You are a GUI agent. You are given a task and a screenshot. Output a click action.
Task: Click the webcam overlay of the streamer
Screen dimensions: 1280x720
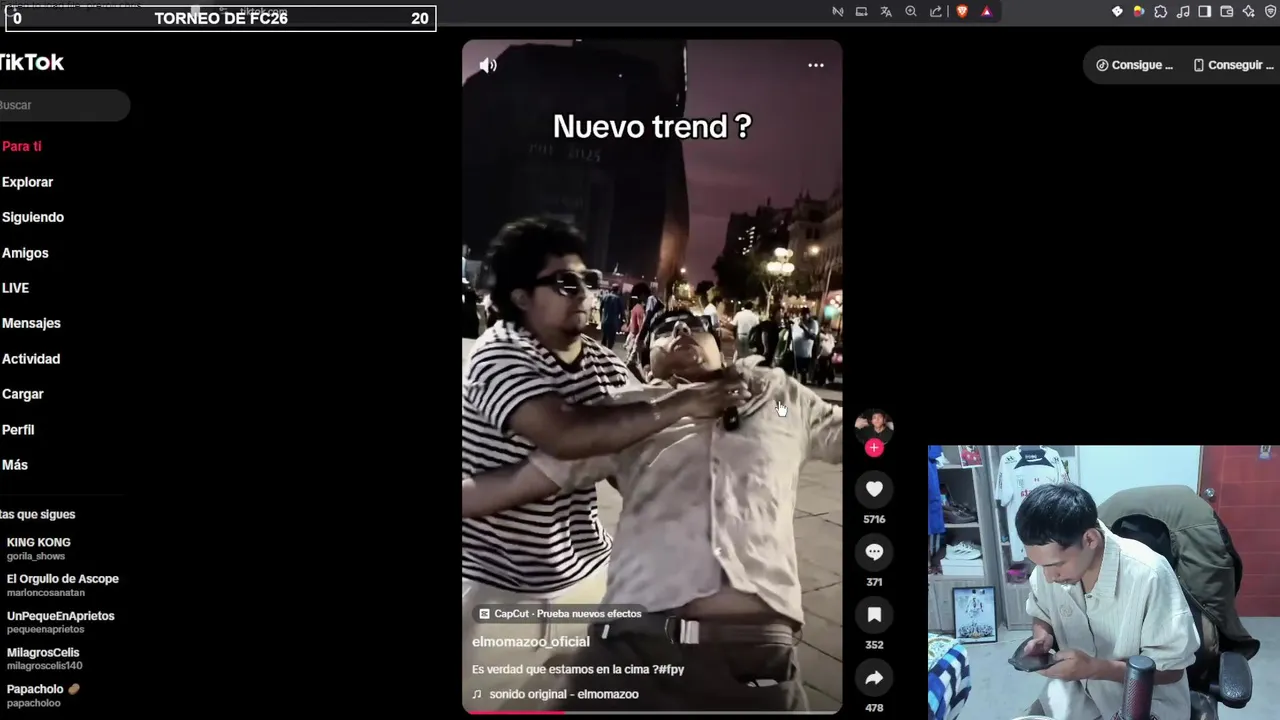1104,583
